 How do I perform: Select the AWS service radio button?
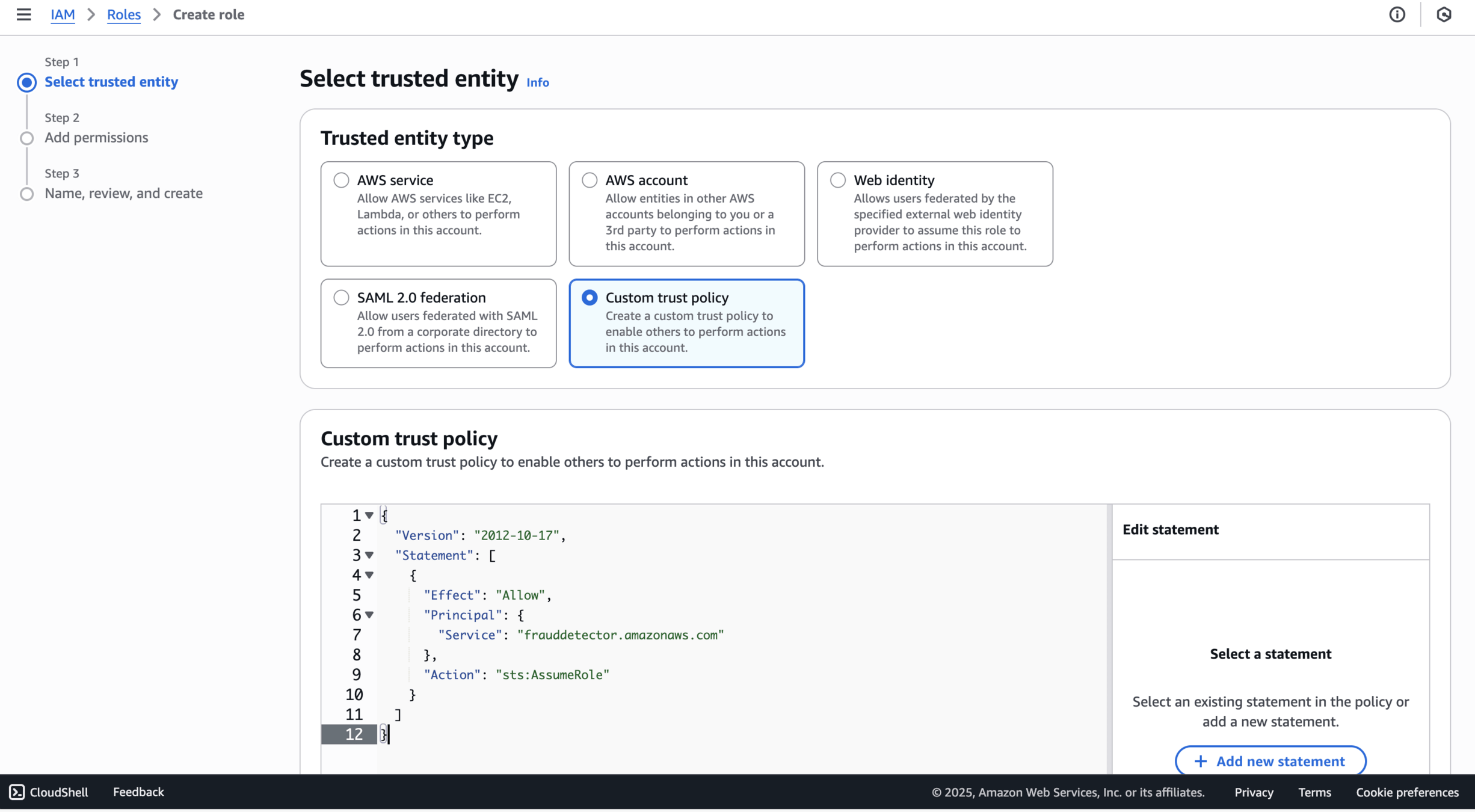(341, 180)
